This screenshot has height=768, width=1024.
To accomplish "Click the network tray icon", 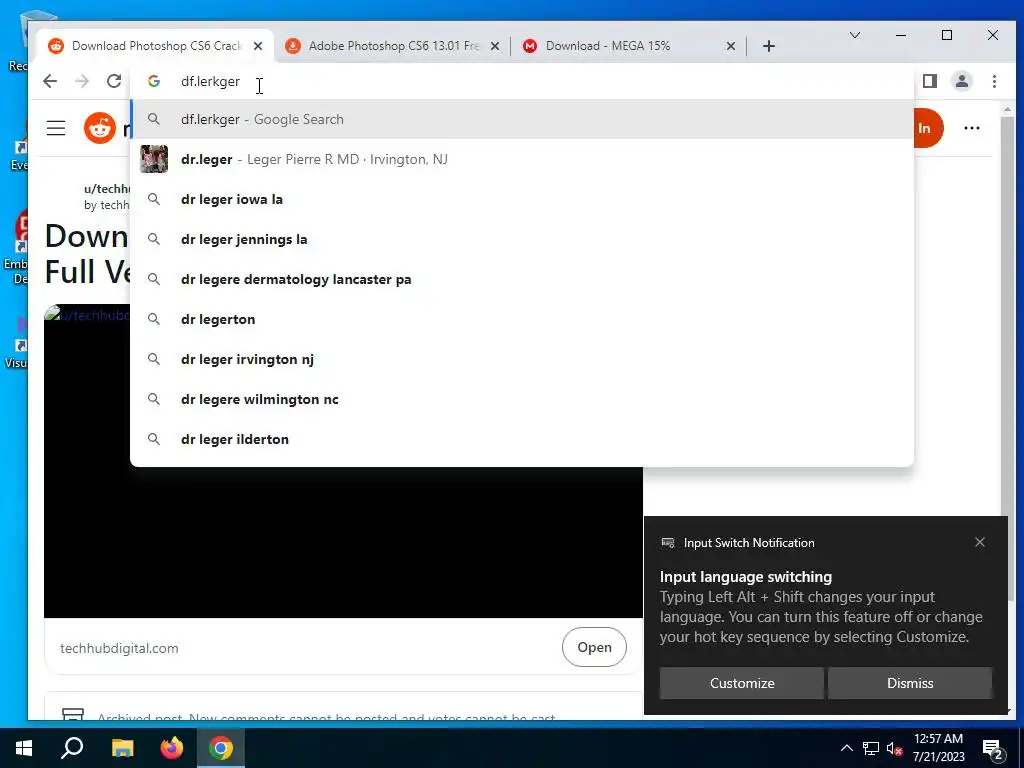I will pos(871,748).
